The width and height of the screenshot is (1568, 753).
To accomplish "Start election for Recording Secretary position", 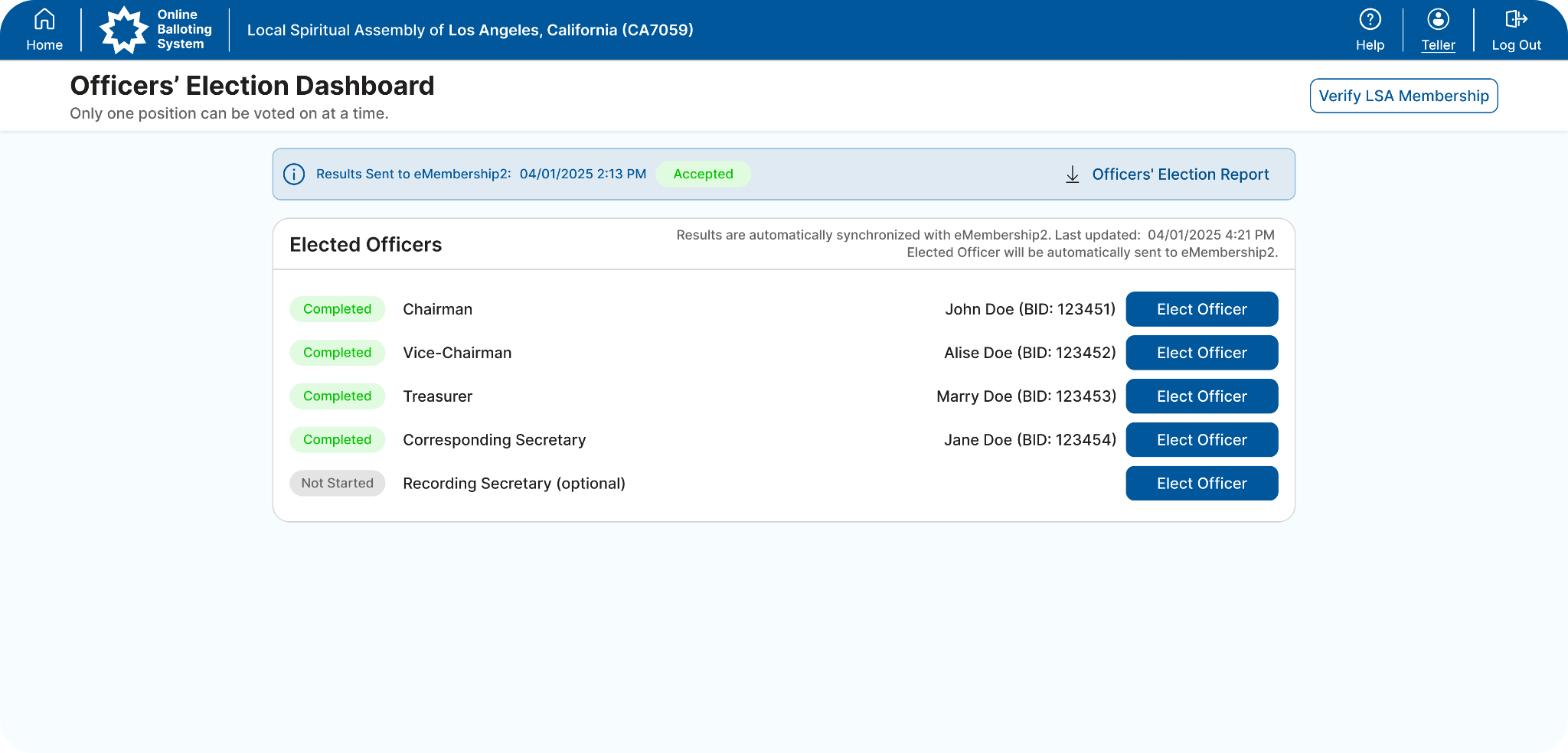I will (x=1201, y=484).
